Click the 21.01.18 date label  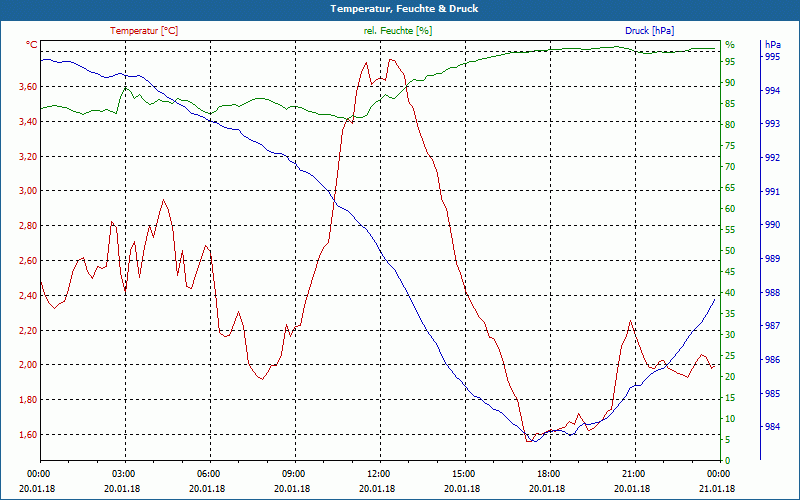coord(717,488)
